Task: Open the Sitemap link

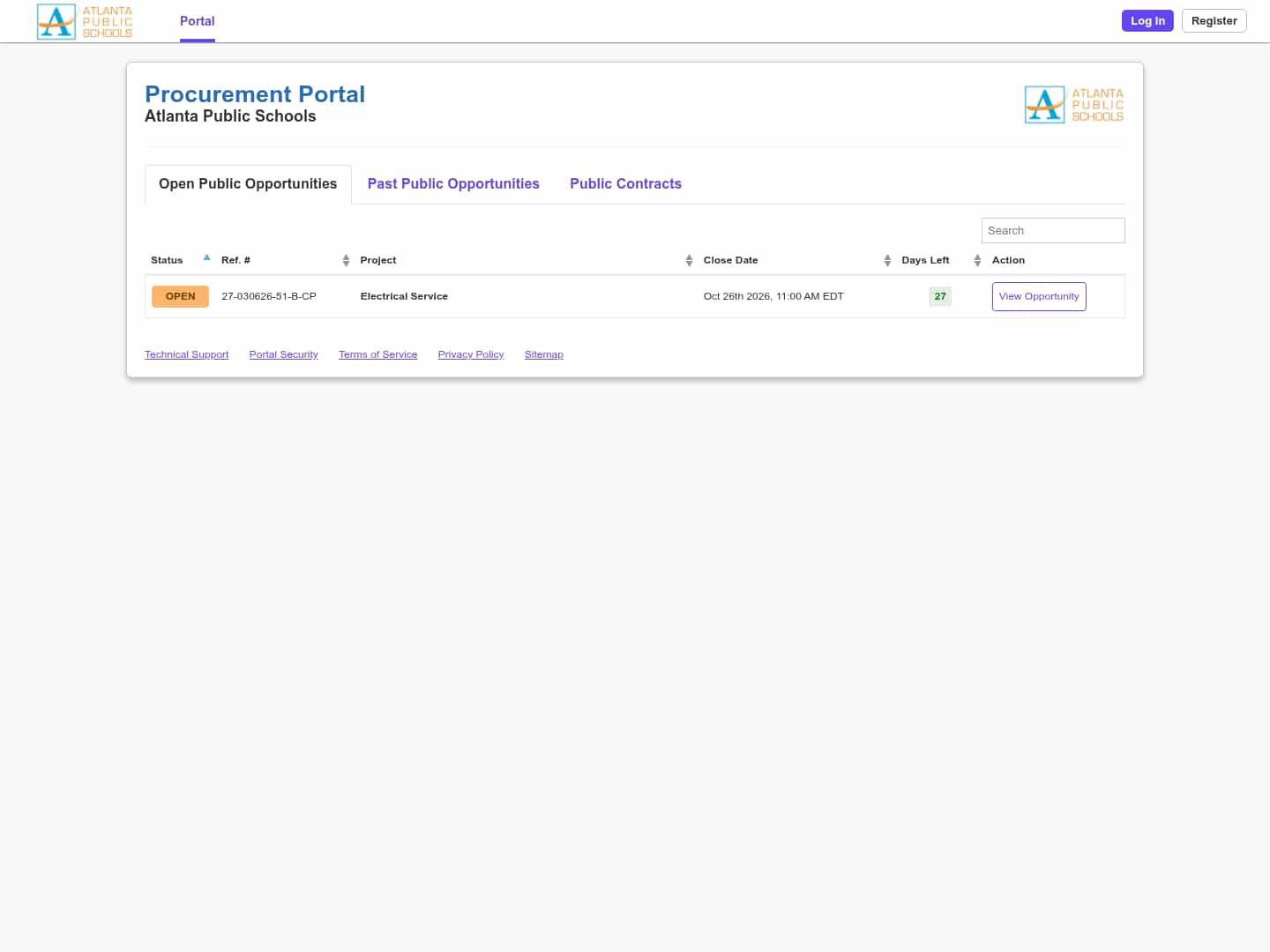Action: (x=543, y=354)
